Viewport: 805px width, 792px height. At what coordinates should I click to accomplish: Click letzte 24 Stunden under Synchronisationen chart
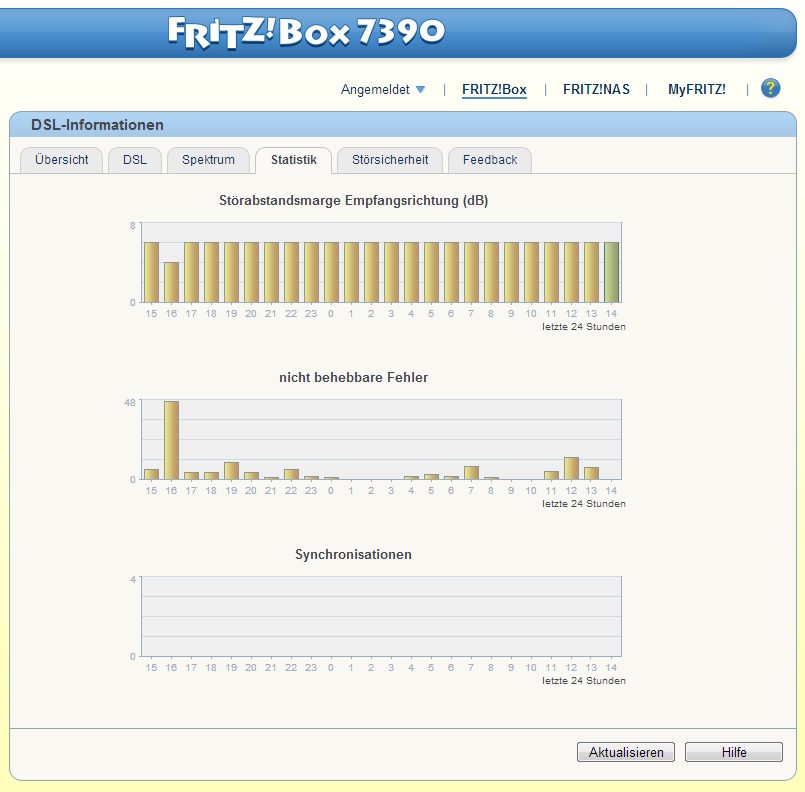[584, 681]
